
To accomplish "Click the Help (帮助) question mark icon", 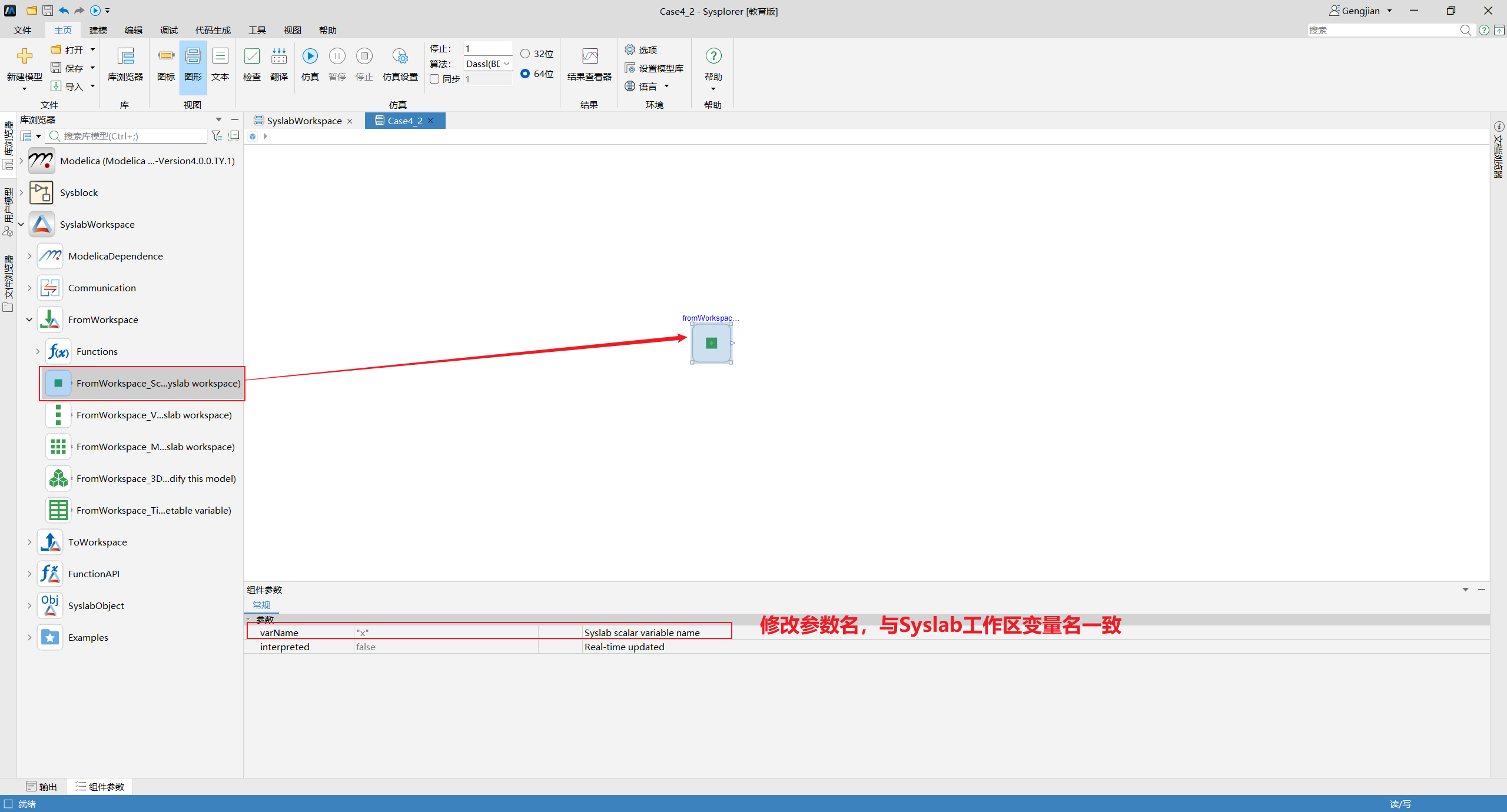I will pyautogui.click(x=713, y=56).
